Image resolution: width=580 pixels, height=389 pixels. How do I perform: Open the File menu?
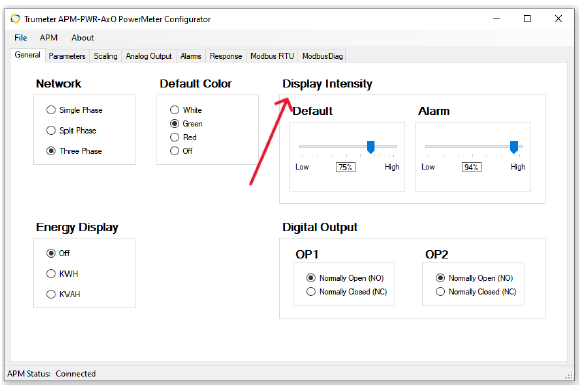(x=21, y=38)
